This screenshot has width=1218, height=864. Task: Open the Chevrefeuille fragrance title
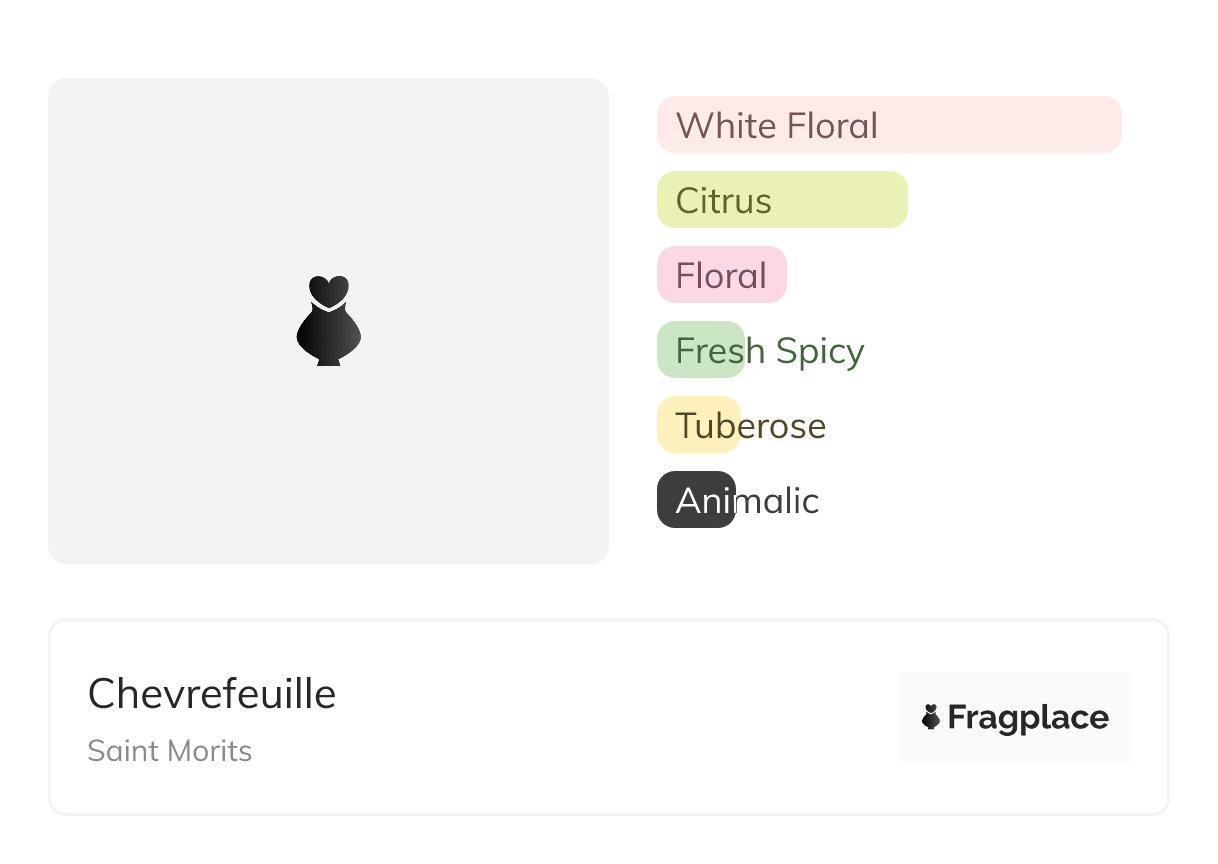click(212, 694)
